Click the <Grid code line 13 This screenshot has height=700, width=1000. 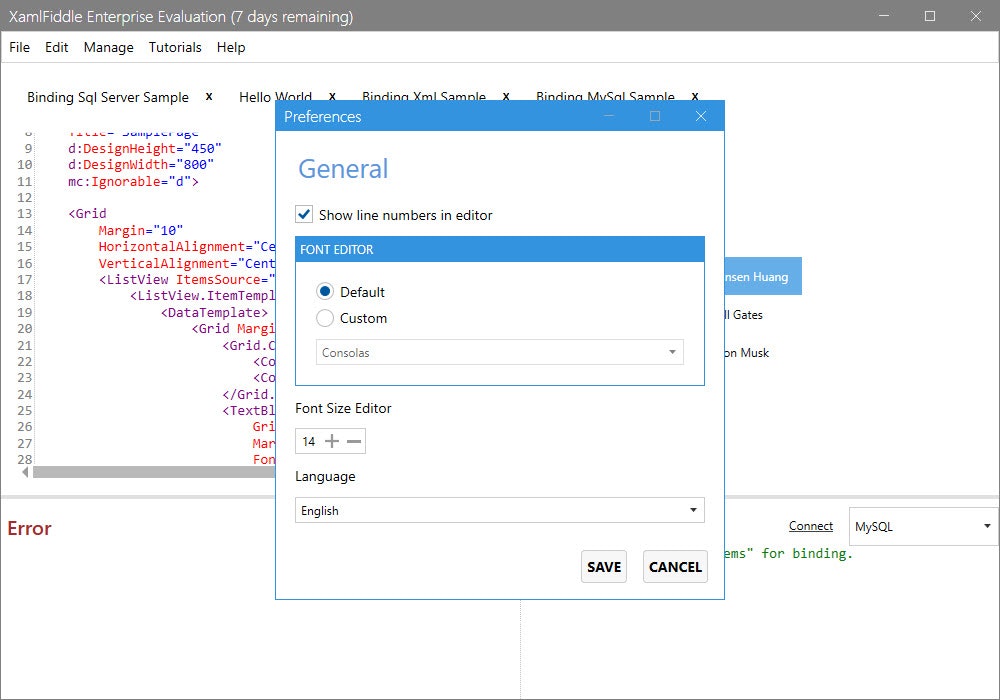[x=87, y=214]
